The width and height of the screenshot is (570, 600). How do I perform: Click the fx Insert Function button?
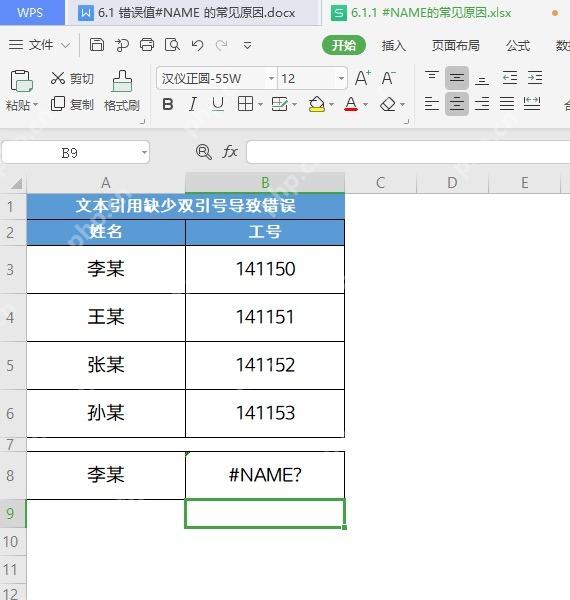(230, 152)
